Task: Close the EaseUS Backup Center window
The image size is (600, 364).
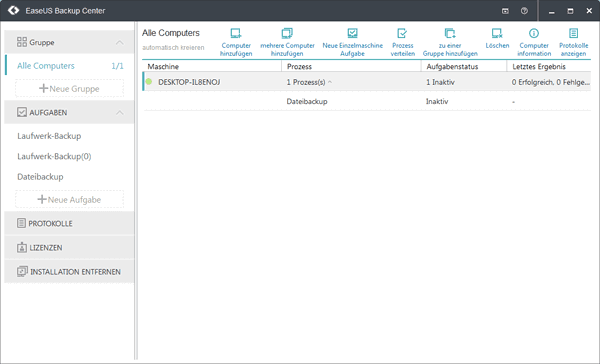Action: coord(589,11)
